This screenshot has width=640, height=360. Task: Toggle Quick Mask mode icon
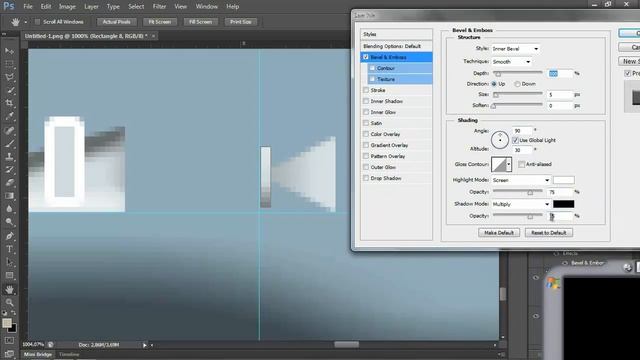(x=9, y=340)
